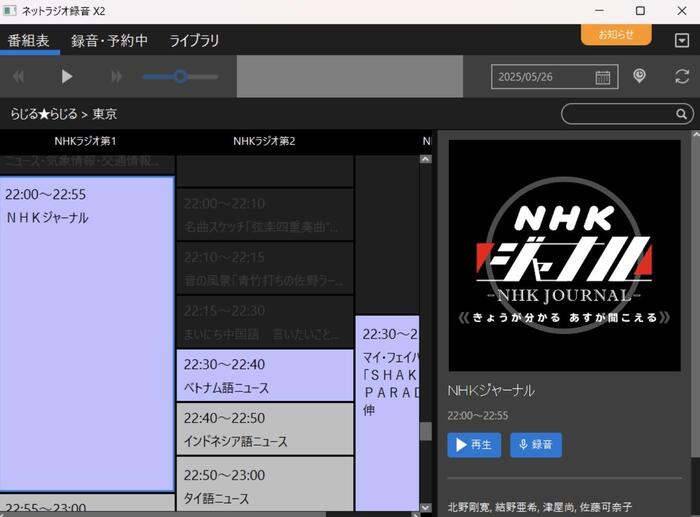Open the top-right dropdown menu box

[682, 41]
